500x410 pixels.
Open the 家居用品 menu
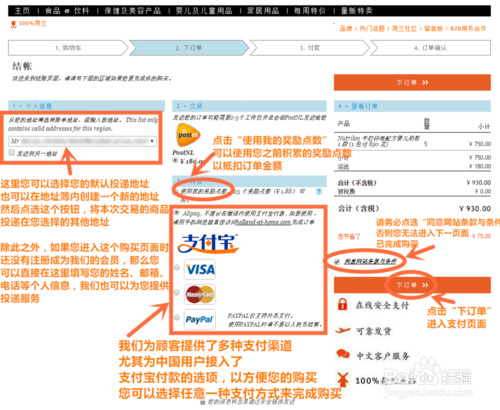[263, 11]
